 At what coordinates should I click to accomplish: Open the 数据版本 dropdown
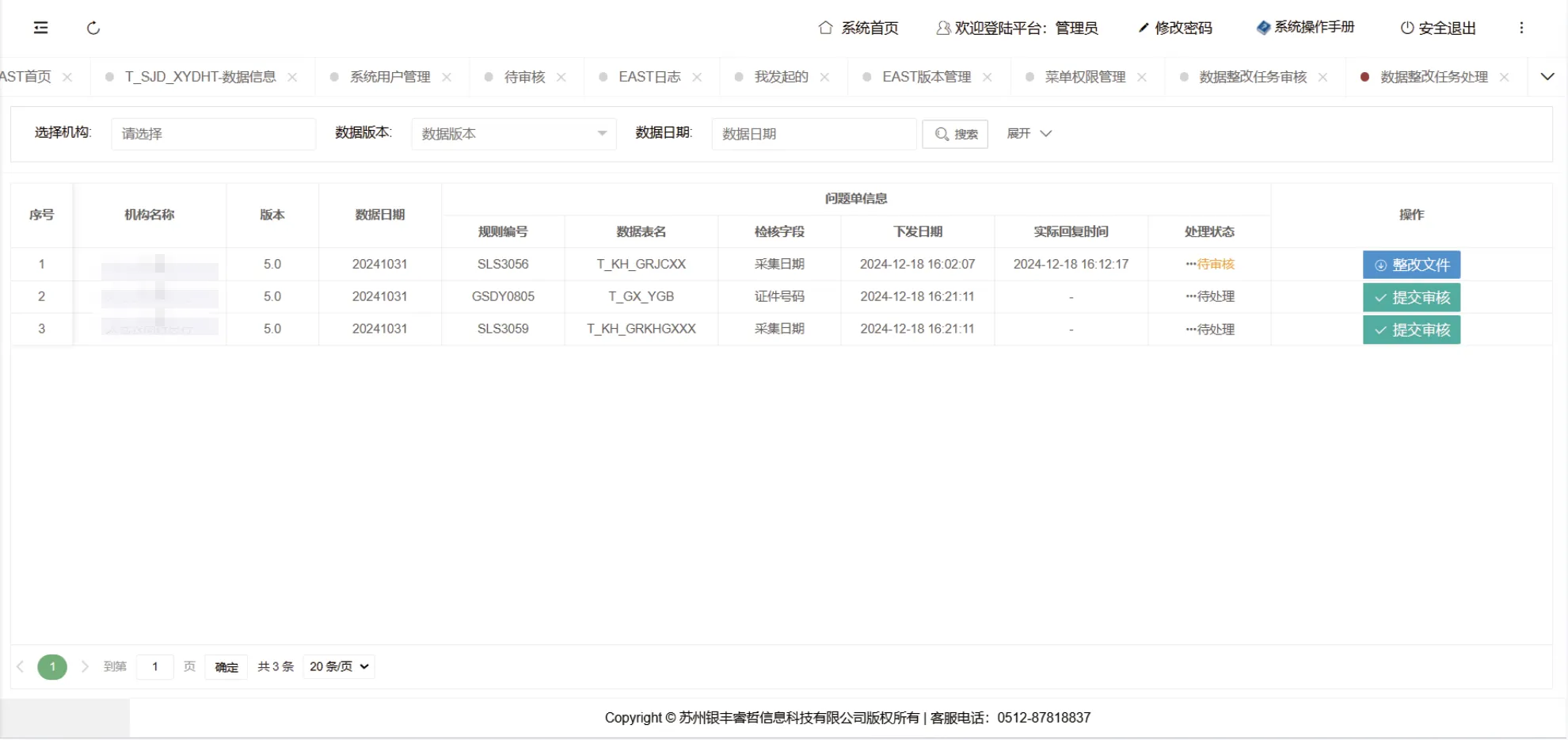coord(513,134)
